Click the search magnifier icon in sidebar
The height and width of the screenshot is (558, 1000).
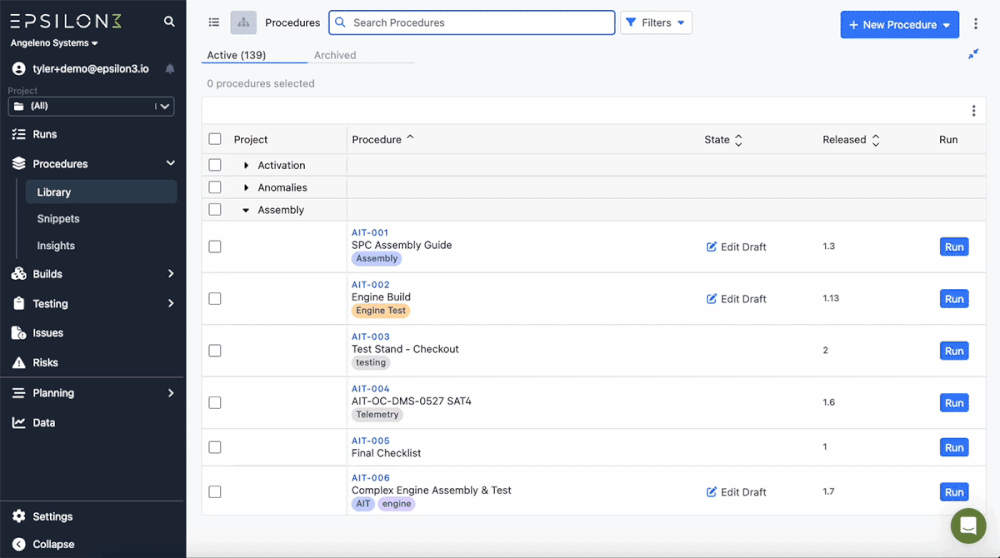[x=169, y=21]
